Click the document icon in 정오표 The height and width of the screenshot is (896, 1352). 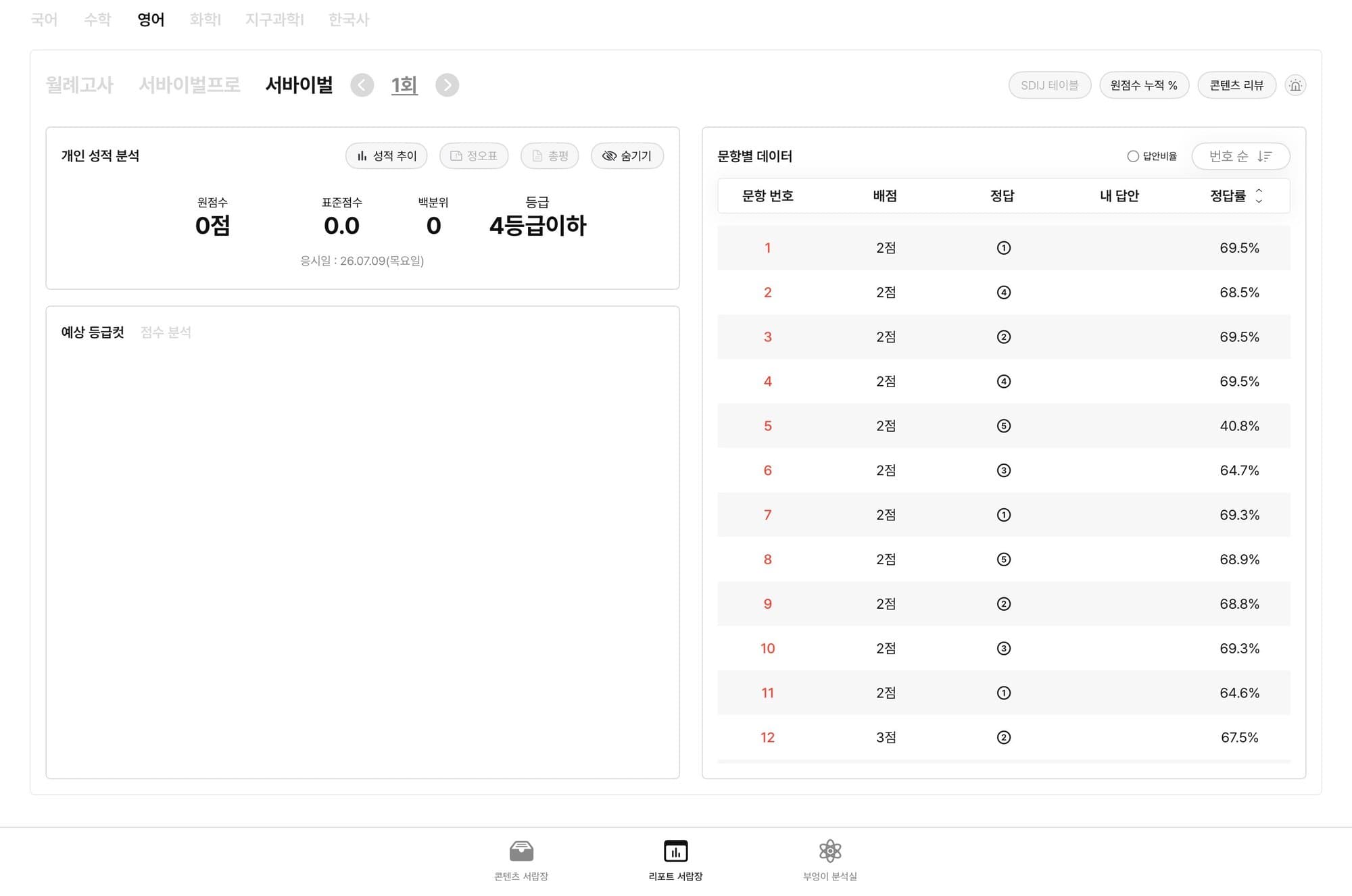click(456, 156)
